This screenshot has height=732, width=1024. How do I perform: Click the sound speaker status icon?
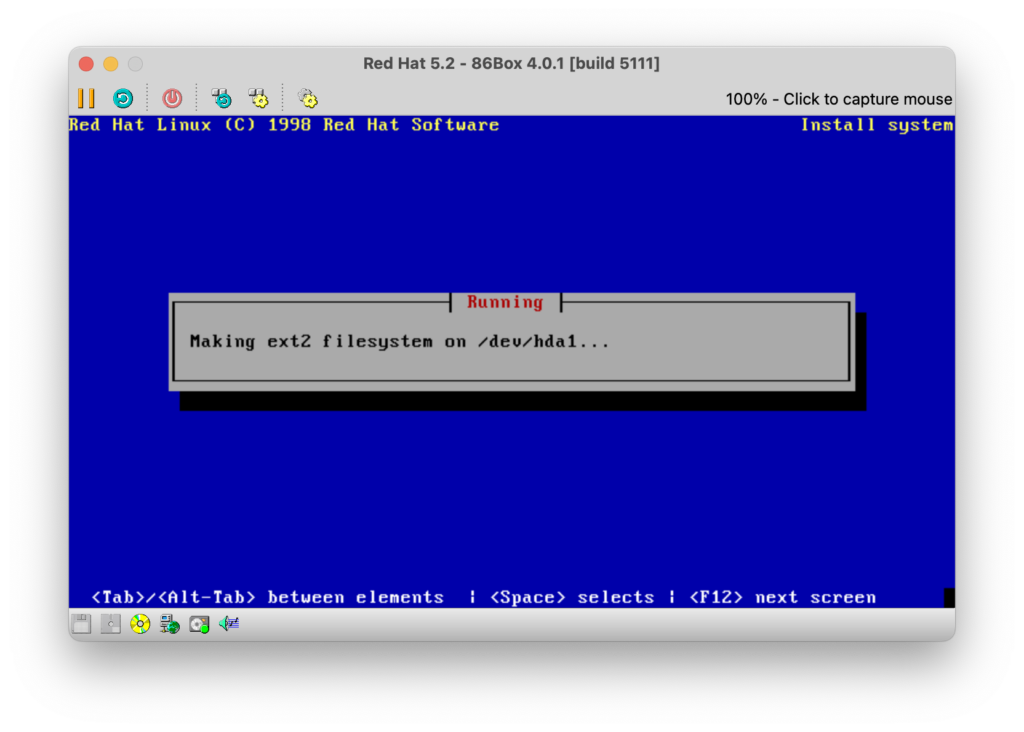click(x=229, y=624)
